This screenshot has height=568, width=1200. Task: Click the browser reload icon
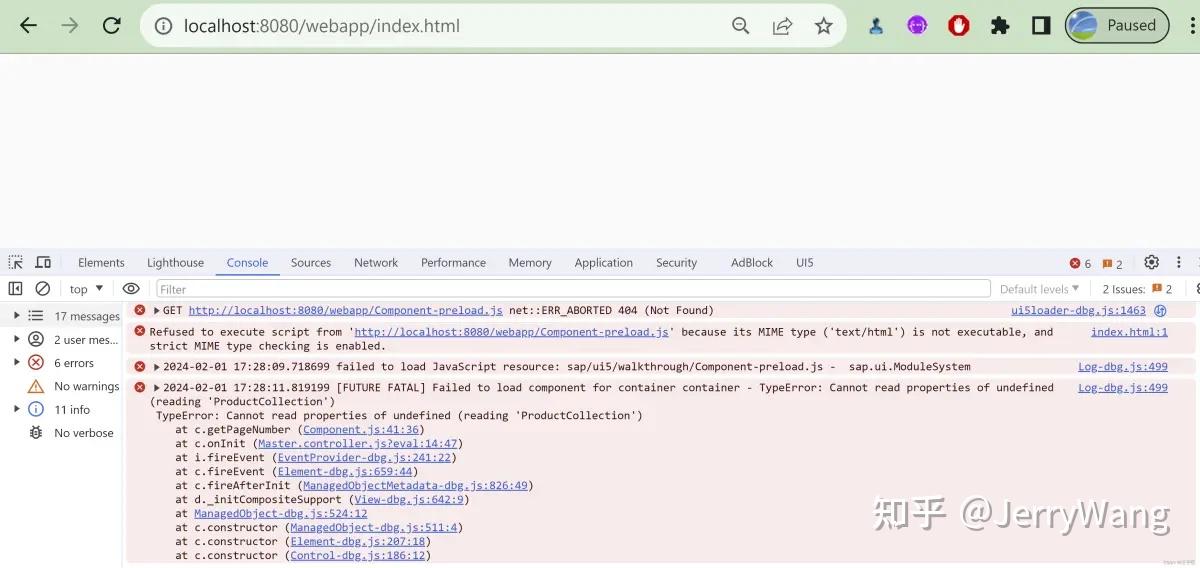point(112,26)
